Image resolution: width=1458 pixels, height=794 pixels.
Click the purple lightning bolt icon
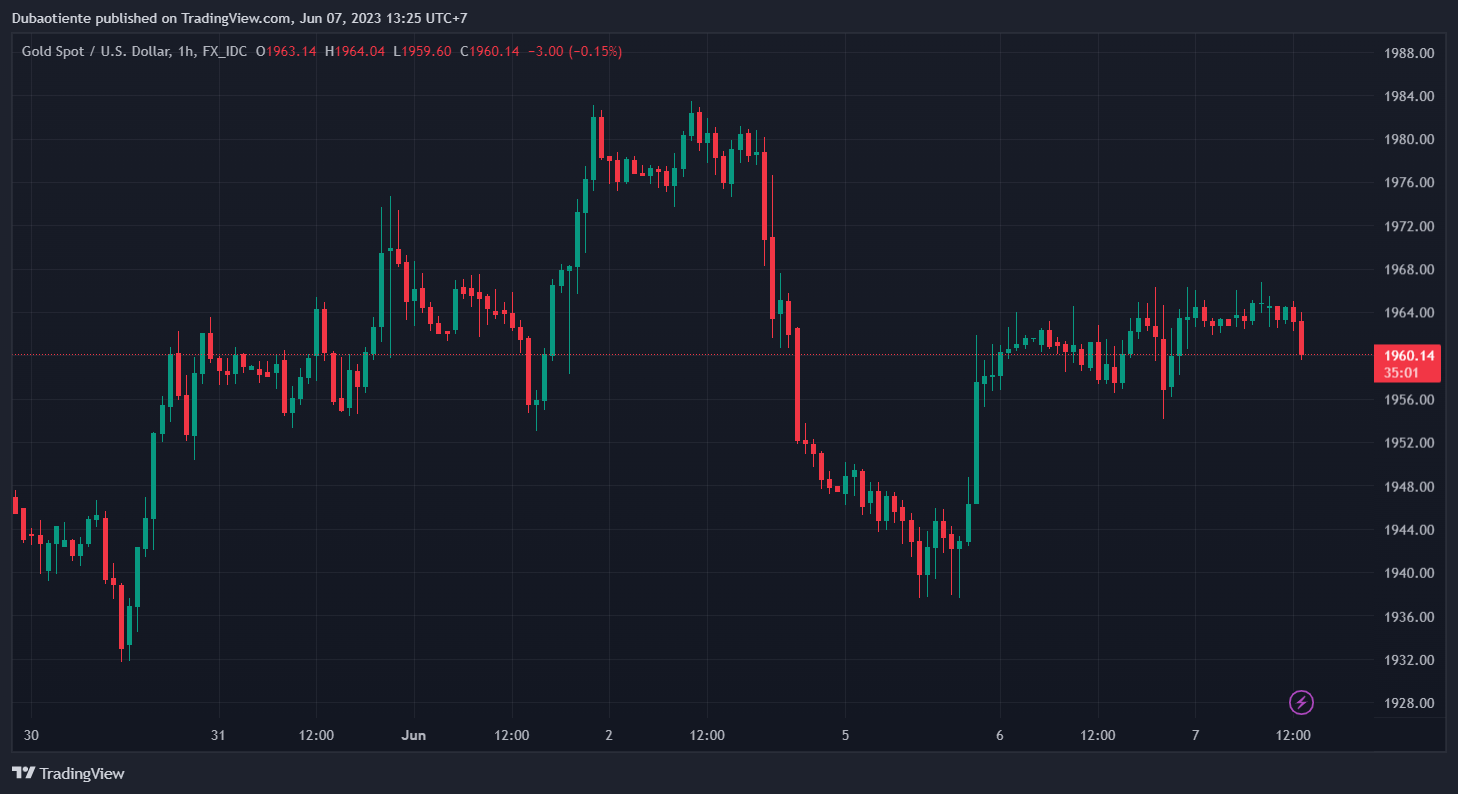tap(1301, 702)
